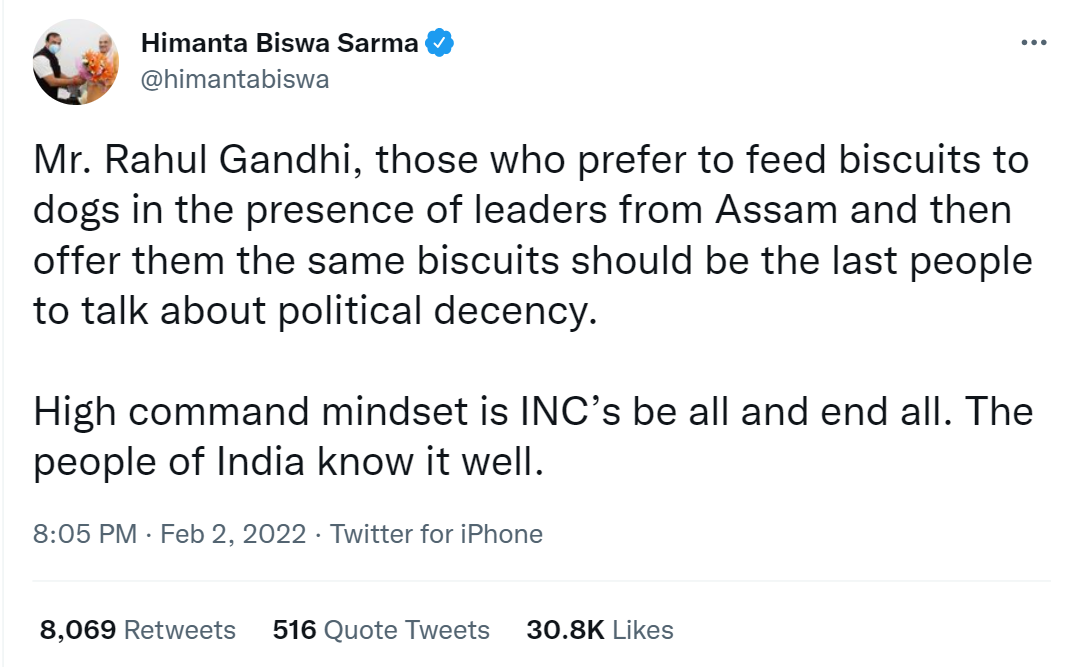Click the 8:05 PM time stamp
Screen dimensions: 1072x667
tap(85, 534)
